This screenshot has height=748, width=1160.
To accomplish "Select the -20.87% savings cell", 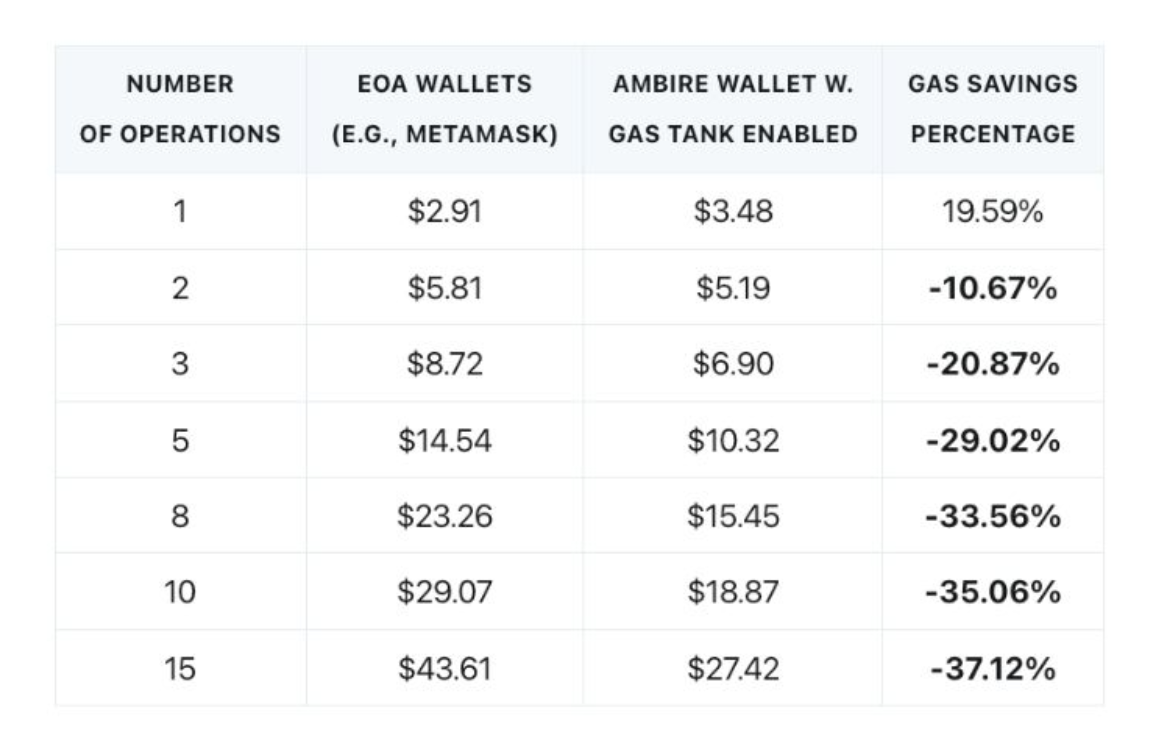I will [993, 364].
